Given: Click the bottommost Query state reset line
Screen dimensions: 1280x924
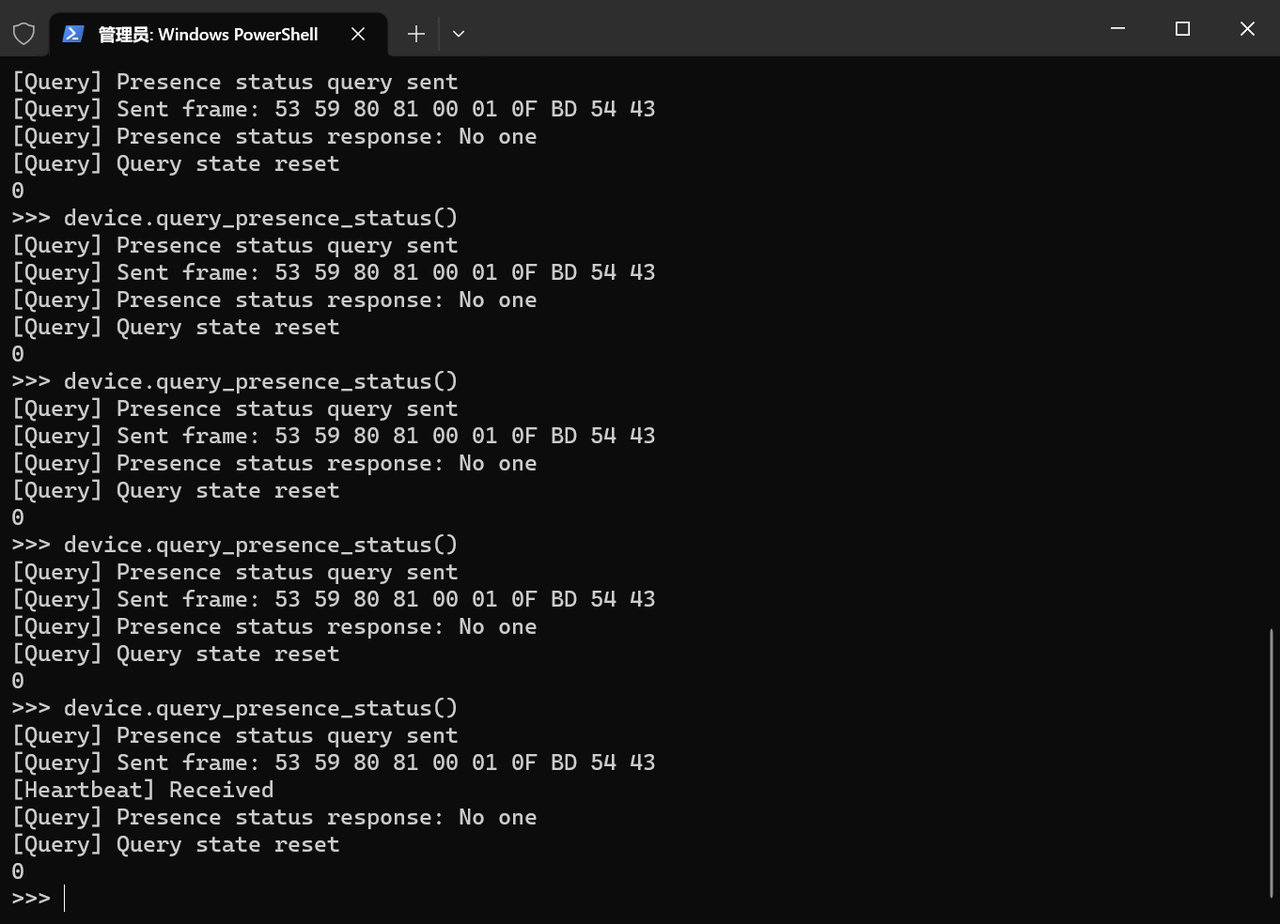Looking at the screenshot, I should point(176,845).
